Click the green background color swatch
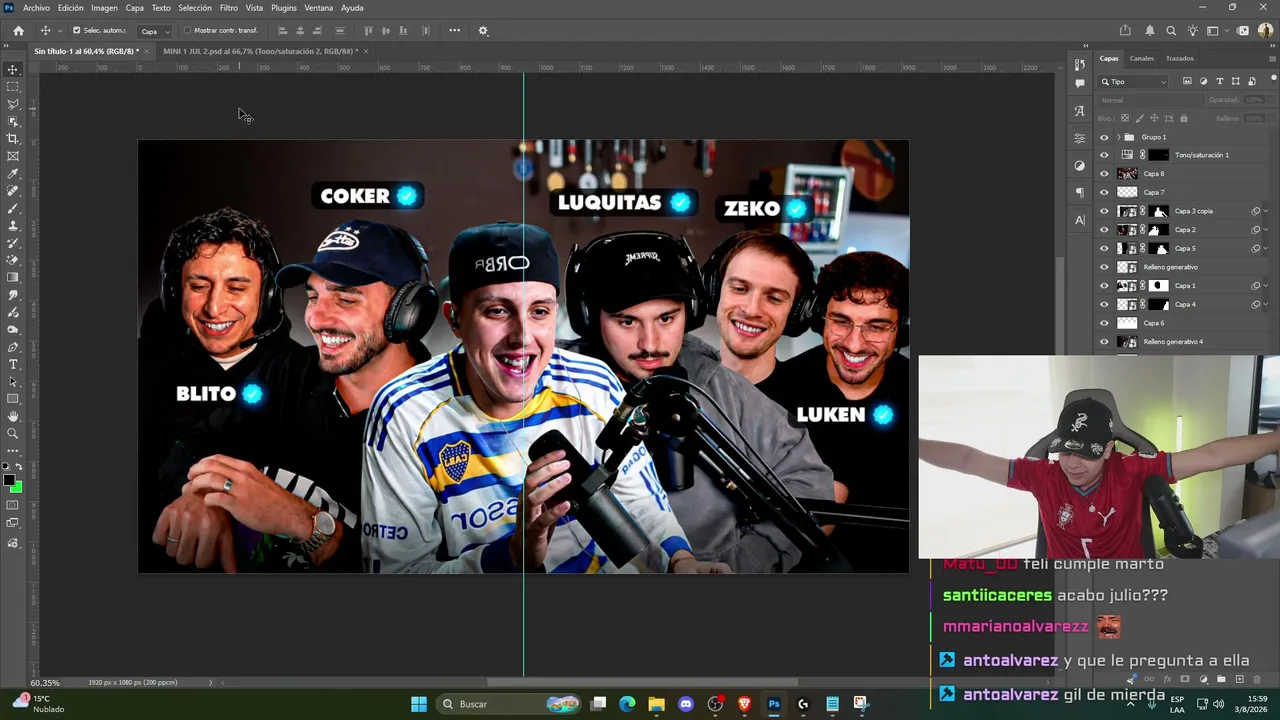1280x720 pixels. click(x=17, y=488)
